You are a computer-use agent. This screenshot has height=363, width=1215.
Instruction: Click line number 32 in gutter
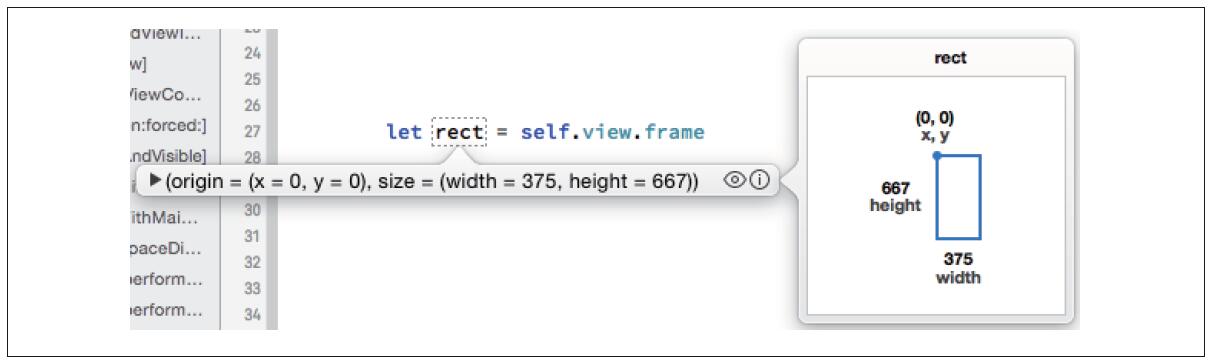point(252,262)
